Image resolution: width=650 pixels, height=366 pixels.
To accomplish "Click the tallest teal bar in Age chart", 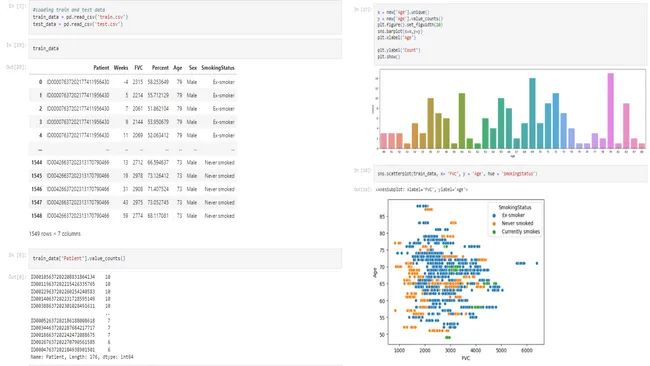I will pos(532,113).
